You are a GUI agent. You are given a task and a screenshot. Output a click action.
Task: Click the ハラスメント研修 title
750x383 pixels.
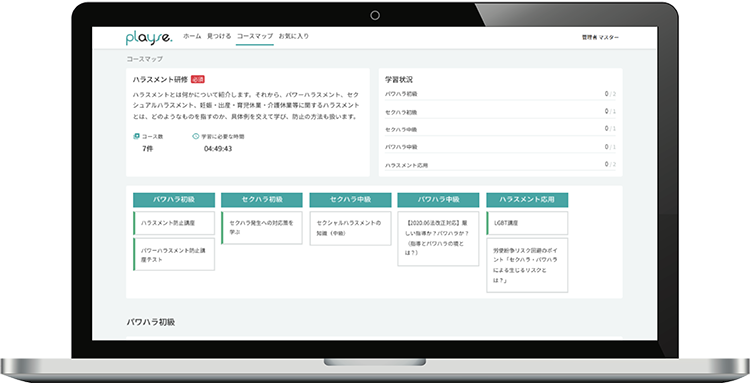pyautogui.click(x=160, y=79)
